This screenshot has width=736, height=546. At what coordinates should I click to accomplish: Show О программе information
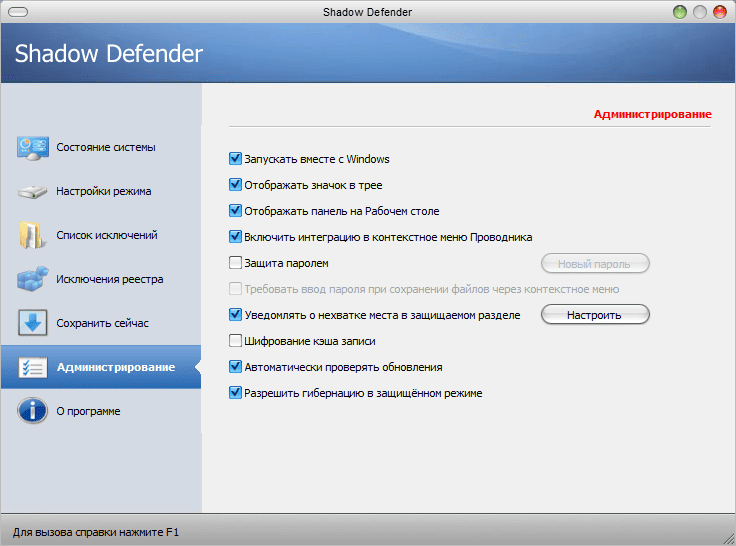101,411
